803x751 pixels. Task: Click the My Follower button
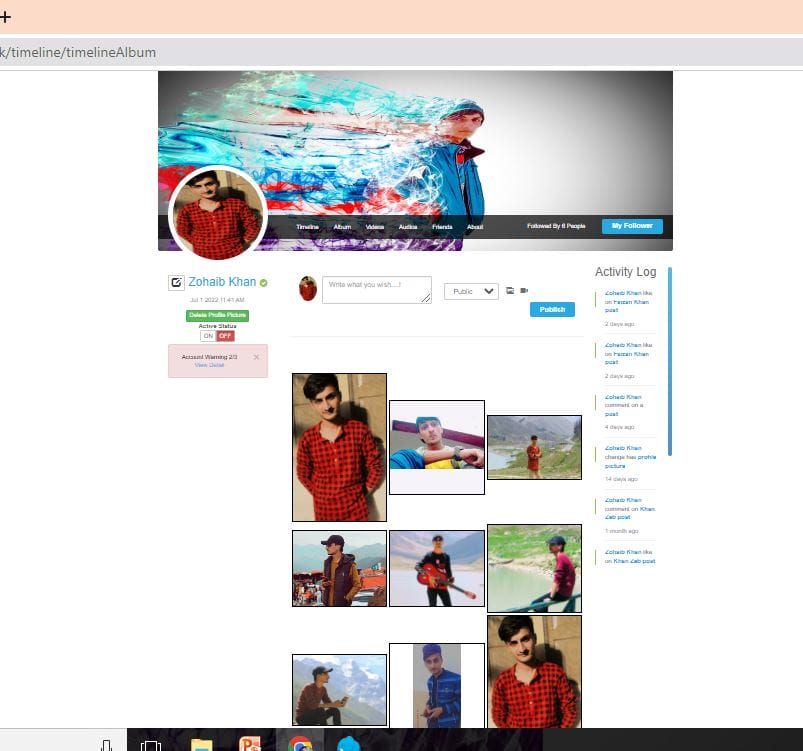point(632,226)
